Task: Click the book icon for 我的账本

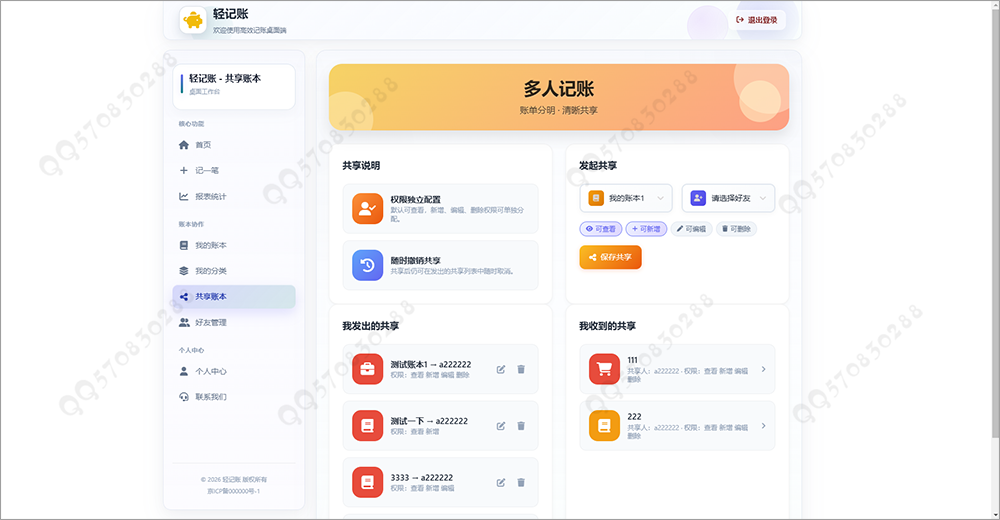Action: coord(184,245)
